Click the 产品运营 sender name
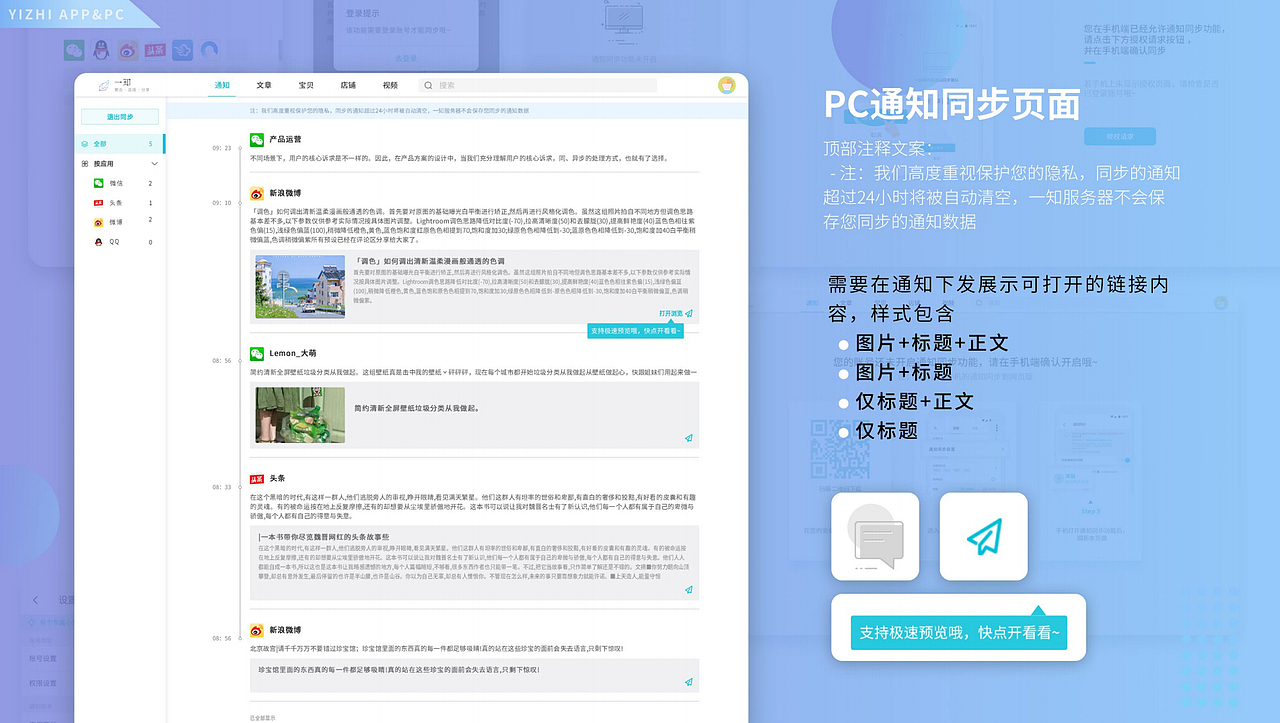 tap(286, 139)
